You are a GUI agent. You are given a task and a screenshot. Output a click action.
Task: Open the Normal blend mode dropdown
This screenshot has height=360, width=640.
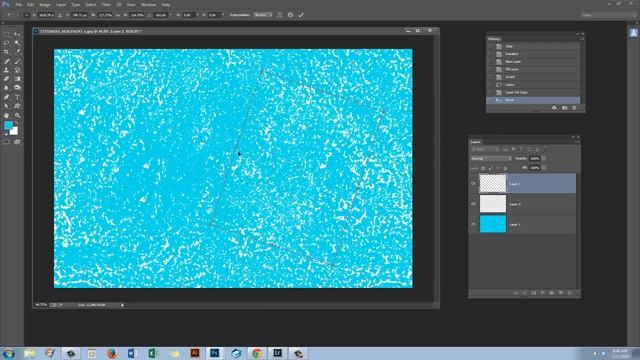(491, 158)
